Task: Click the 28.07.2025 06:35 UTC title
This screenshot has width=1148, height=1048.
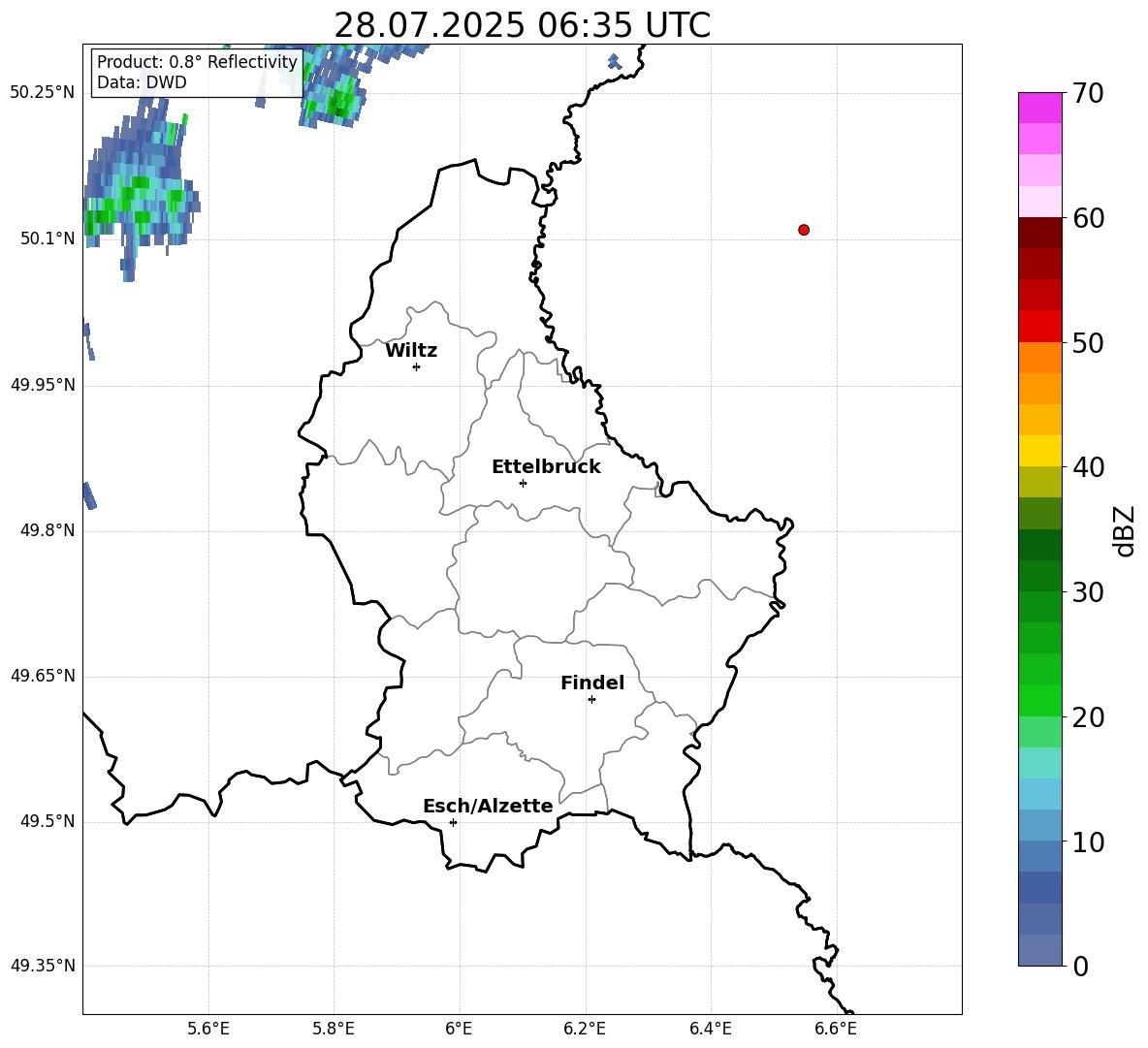Action: click(522, 25)
